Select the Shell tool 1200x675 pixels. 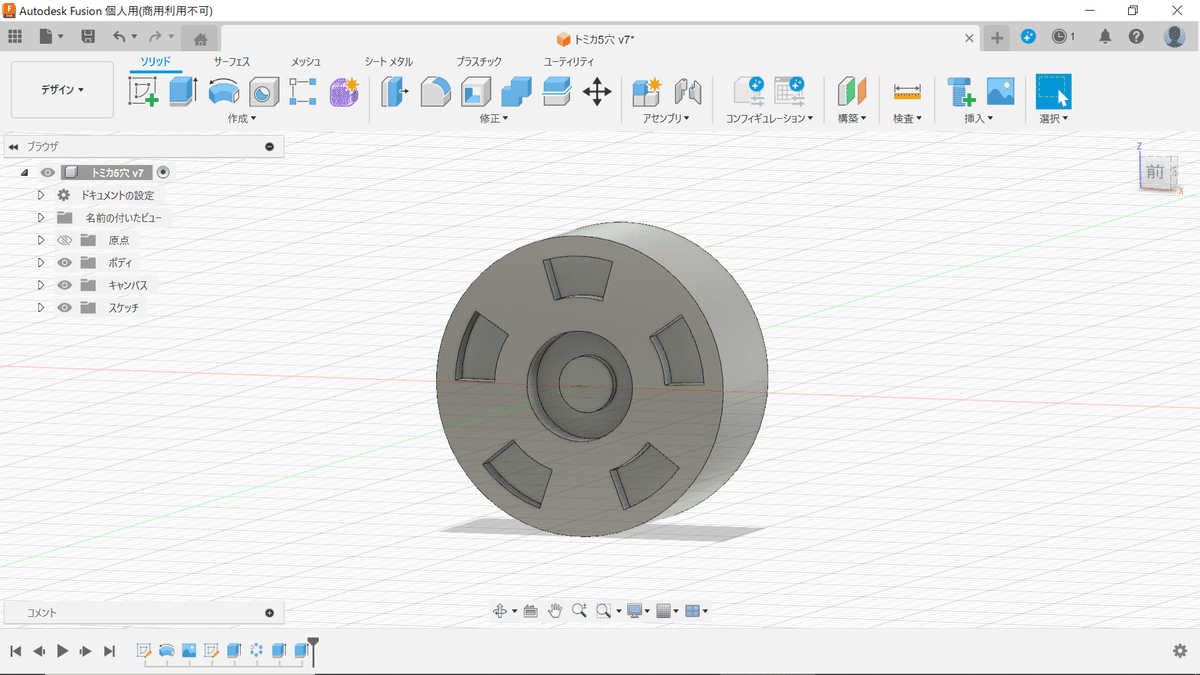point(476,92)
